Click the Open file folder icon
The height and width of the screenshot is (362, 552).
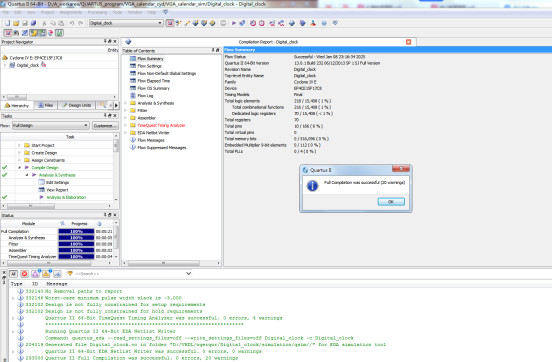[16, 23]
